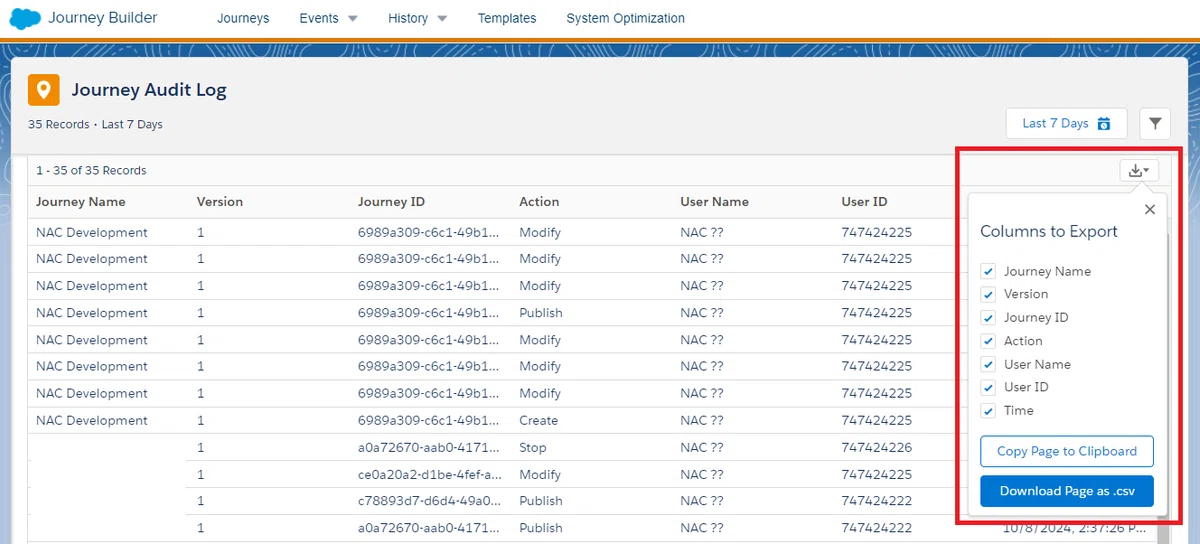1200x544 pixels.
Task: Close the Columns to Export popup
Action: 1150,209
